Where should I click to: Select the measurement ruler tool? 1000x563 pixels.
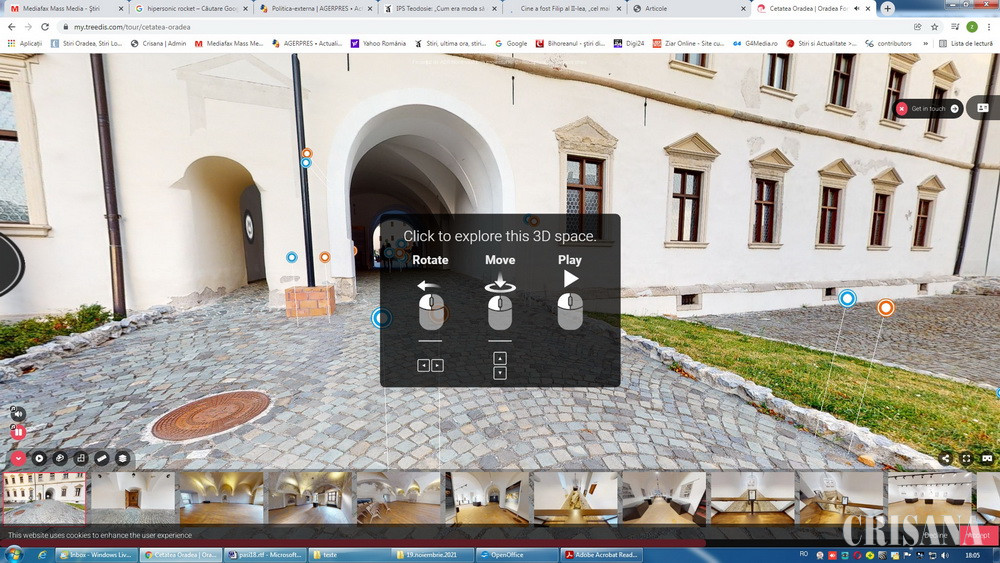click(102, 458)
